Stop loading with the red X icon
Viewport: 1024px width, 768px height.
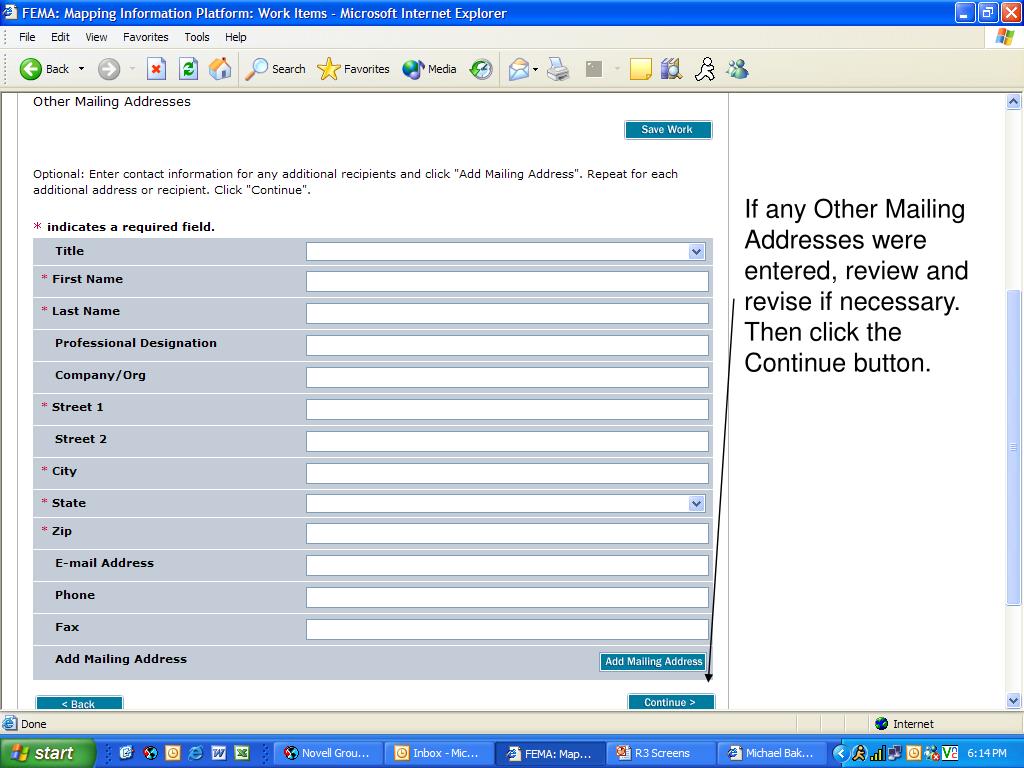[x=156, y=69]
